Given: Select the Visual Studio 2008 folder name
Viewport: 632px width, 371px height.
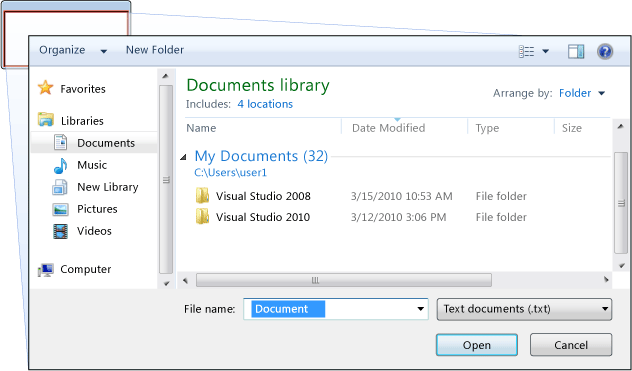Looking at the screenshot, I should [x=263, y=196].
